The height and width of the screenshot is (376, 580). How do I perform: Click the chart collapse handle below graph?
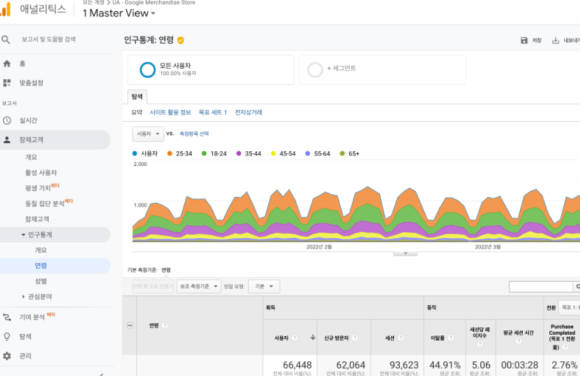405,253
